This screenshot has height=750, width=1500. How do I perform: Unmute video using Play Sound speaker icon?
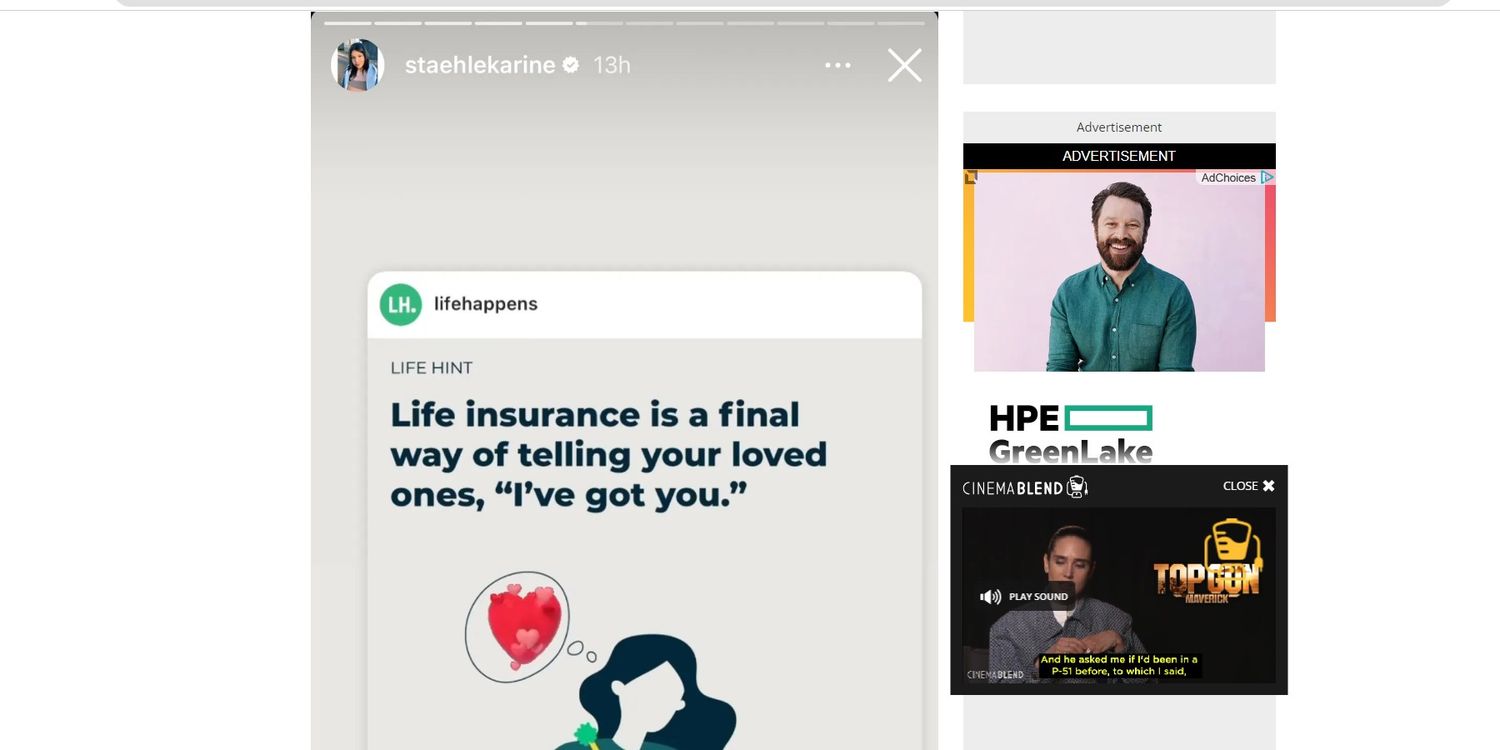tap(991, 597)
